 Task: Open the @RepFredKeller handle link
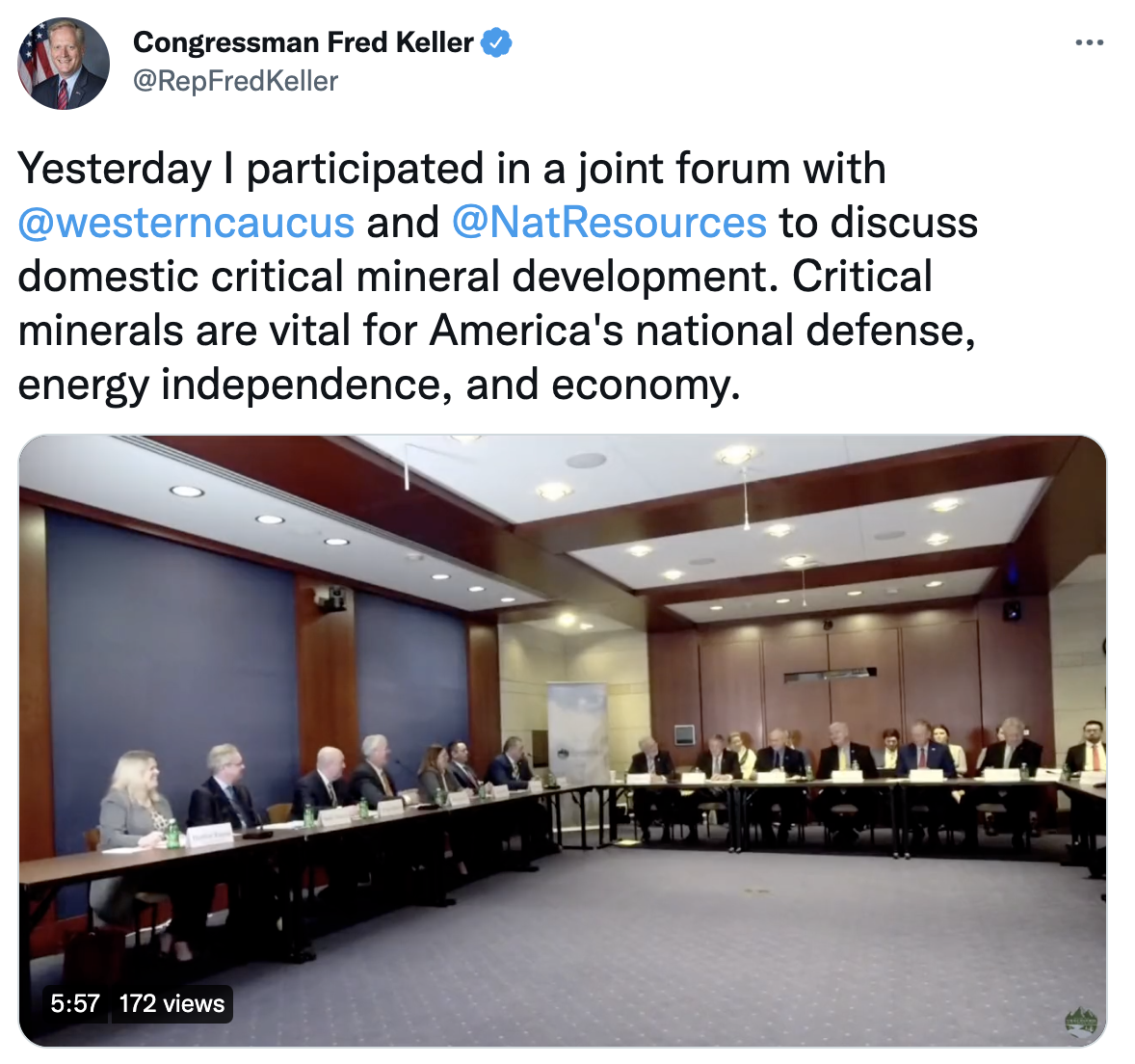[x=235, y=81]
